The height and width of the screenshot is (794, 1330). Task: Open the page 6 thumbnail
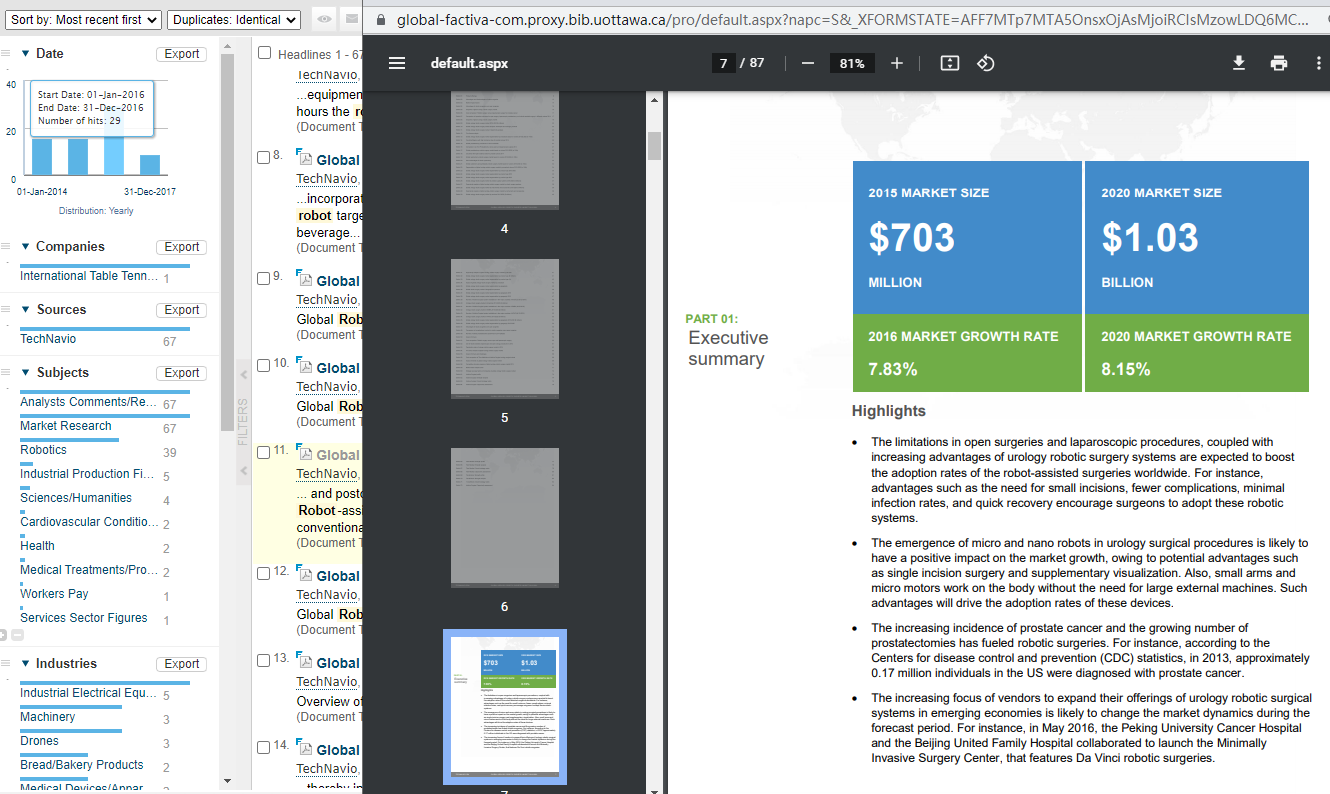(x=505, y=517)
